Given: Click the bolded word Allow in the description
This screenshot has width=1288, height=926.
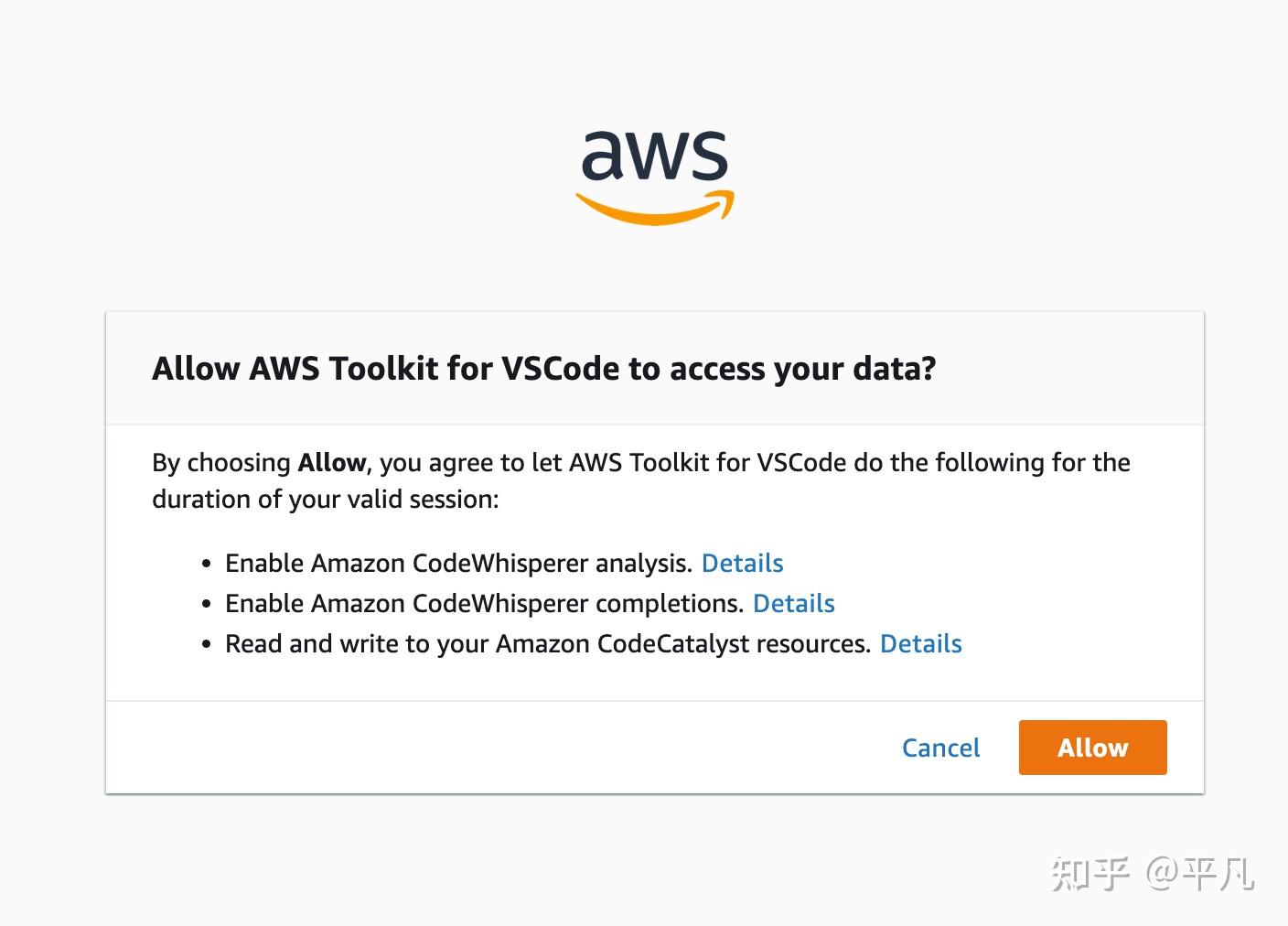Looking at the screenshot, I should point(329,462).
